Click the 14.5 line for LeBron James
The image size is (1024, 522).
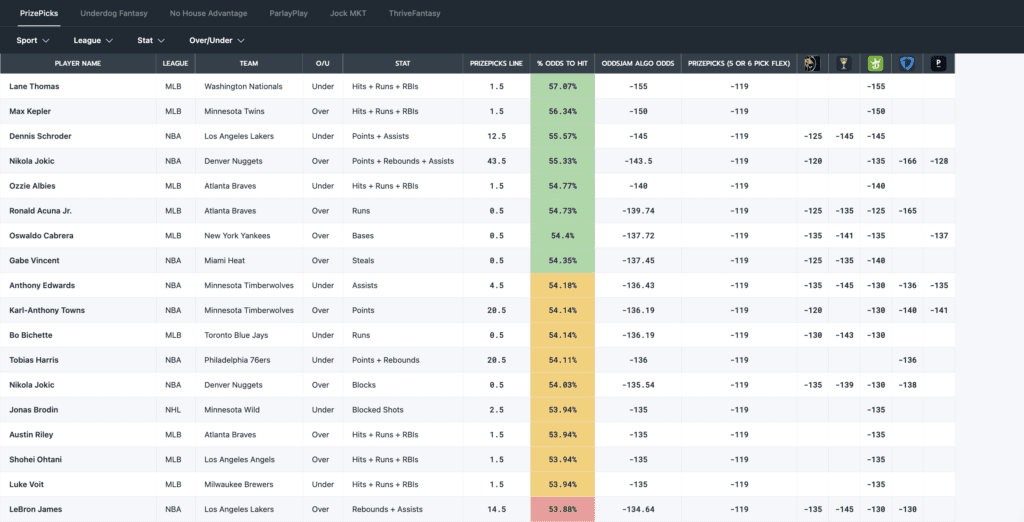coord(496,510)
